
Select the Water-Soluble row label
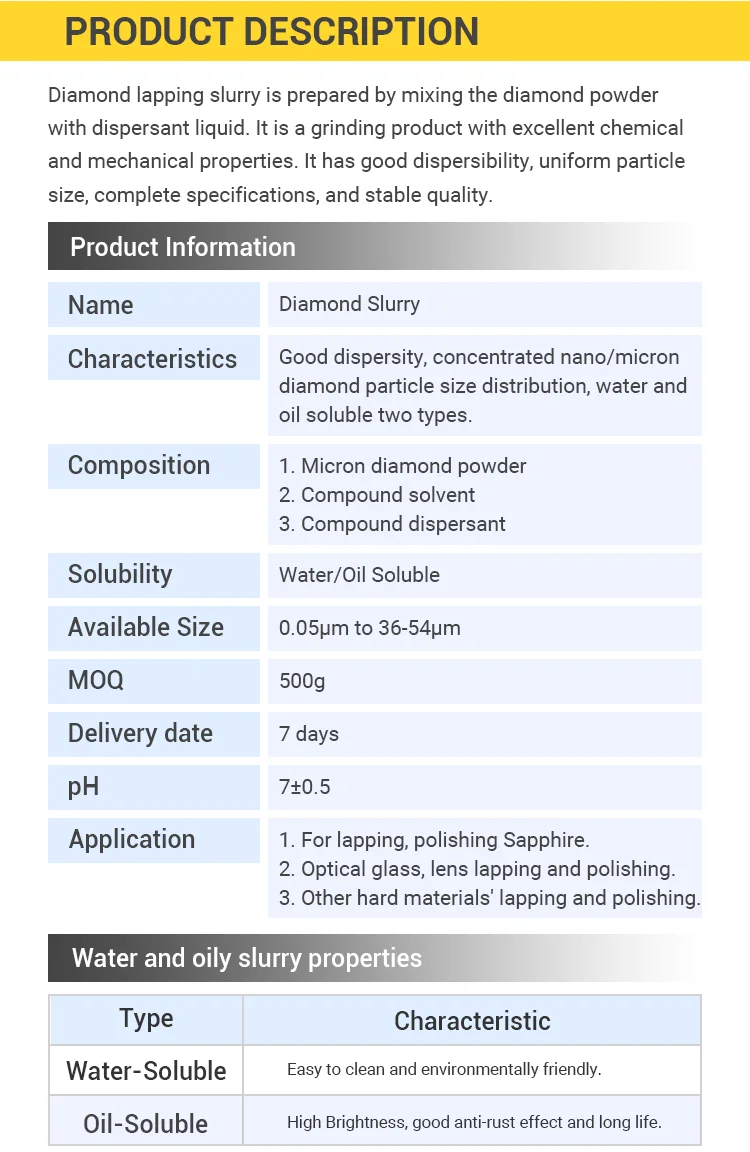(x=146, y=1071)
